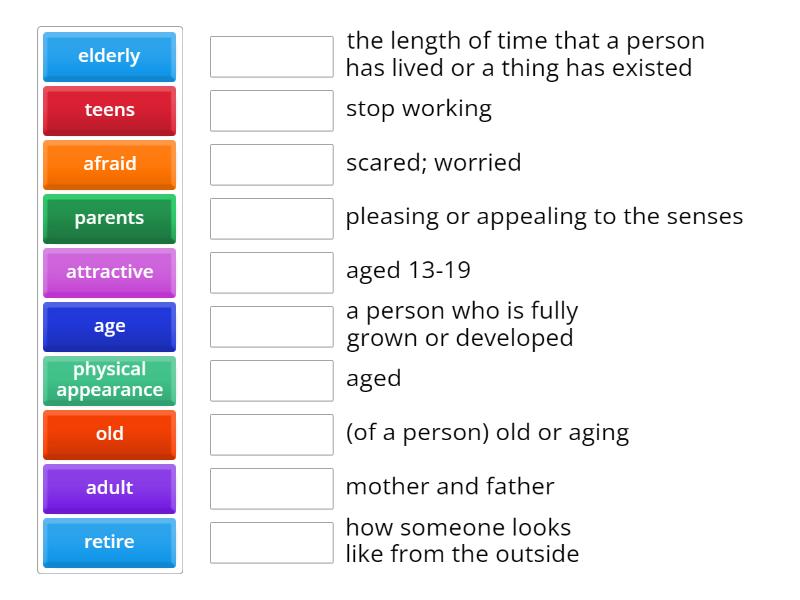Choose the 'adult' word tile

click(109, 488)
